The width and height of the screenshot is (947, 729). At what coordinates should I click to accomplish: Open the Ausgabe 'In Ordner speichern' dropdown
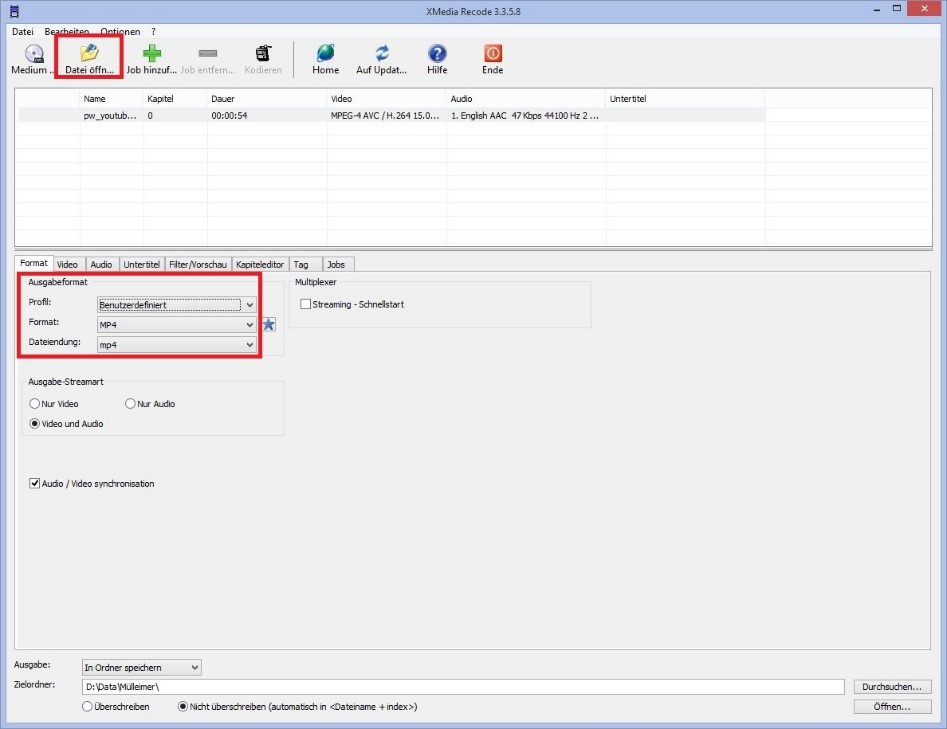coord(141,667)
